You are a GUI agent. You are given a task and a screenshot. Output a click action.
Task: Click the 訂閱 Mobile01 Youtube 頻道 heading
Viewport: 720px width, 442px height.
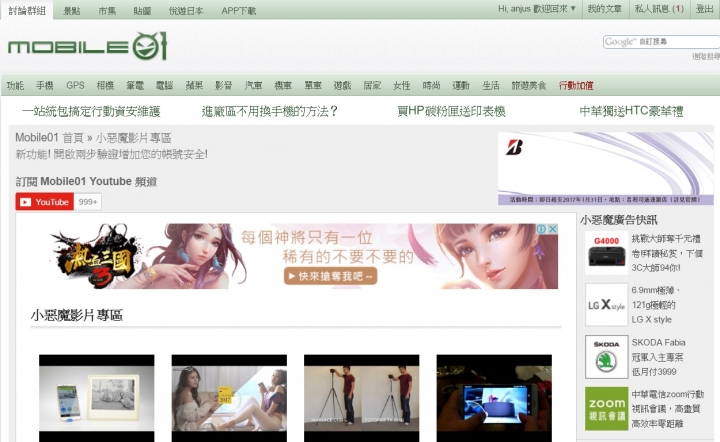[x=86, y=182]
